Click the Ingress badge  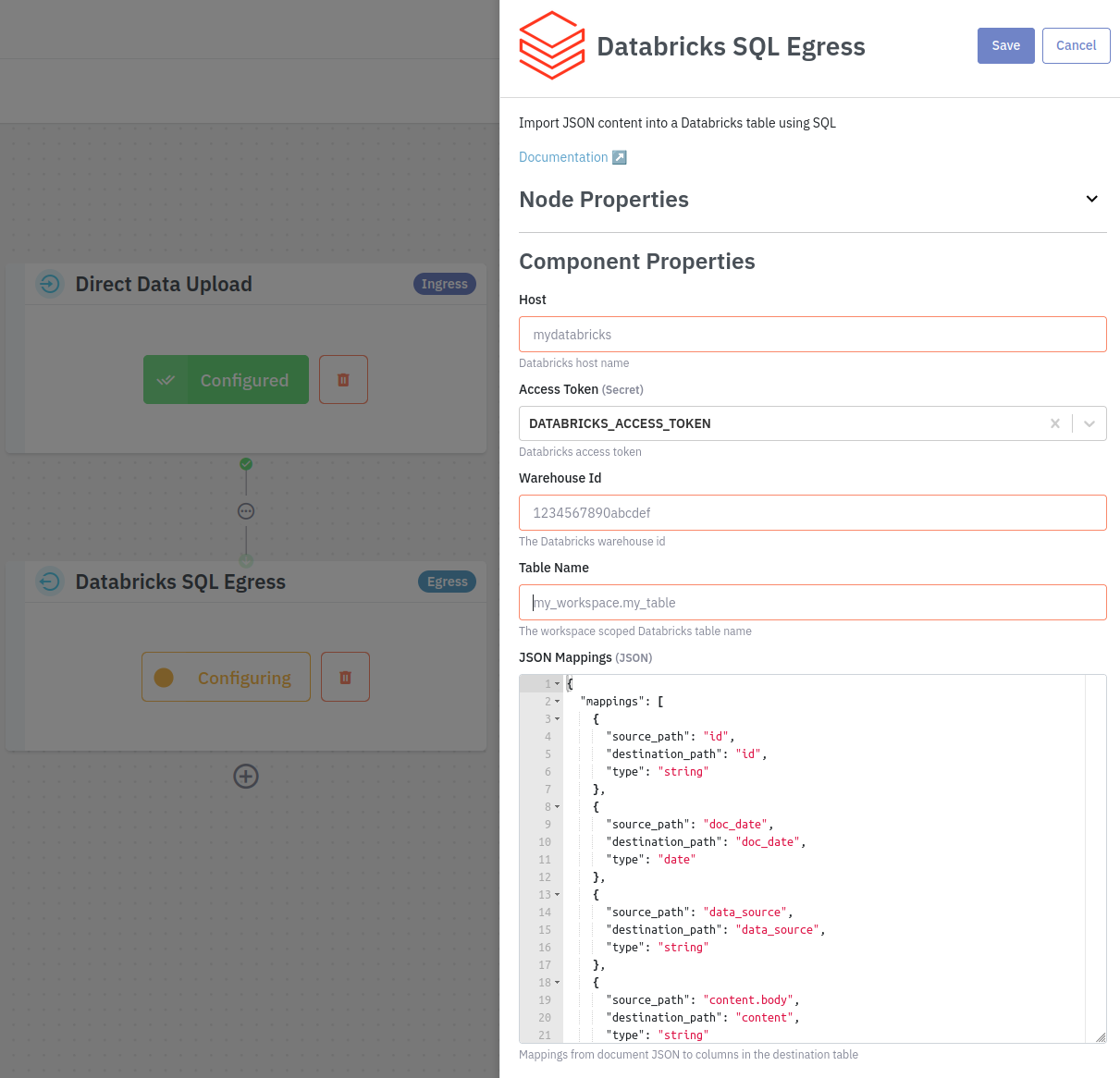click(445, 284)
